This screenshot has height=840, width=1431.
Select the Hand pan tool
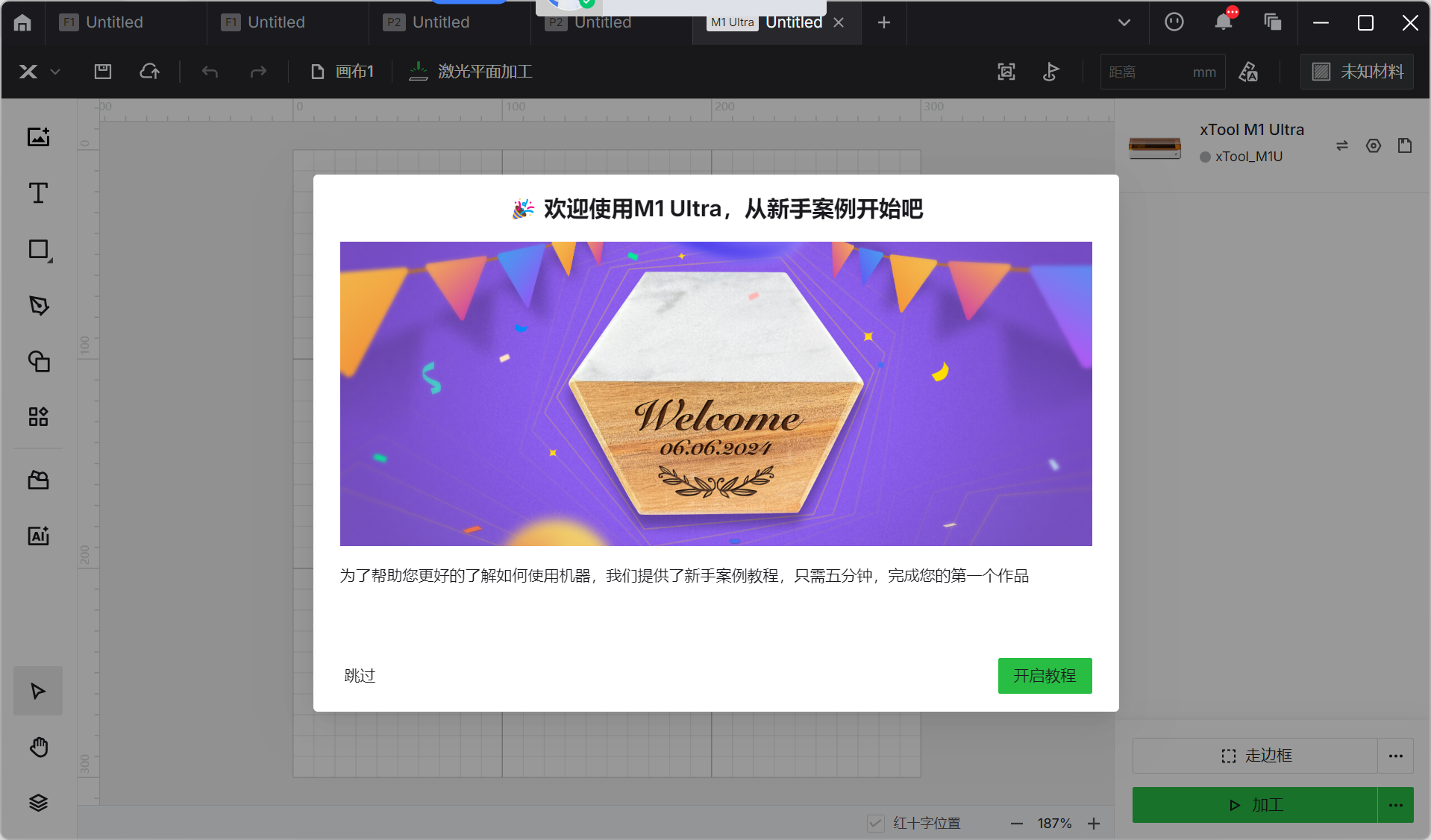[x=38, y=747]
